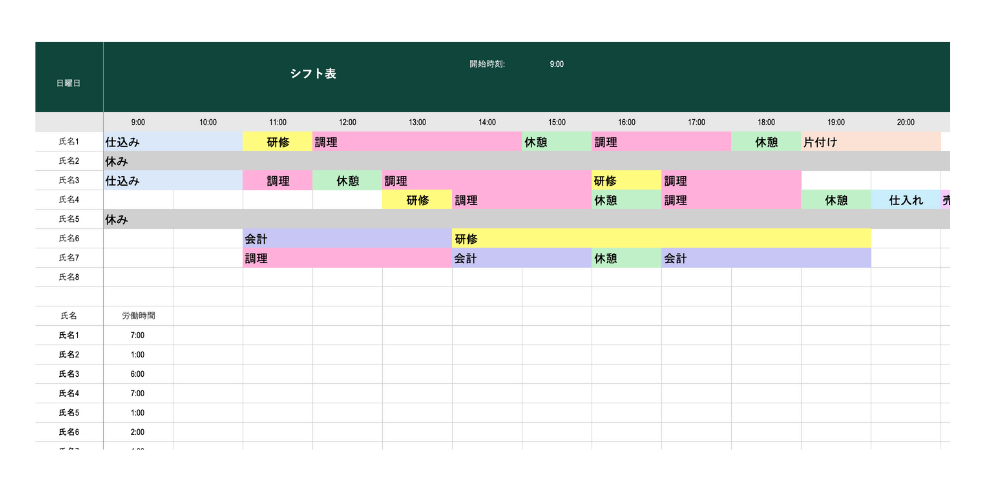Select the 開始時刻 label cell
Screen dimensions: 1000x500
click(487, 64)
